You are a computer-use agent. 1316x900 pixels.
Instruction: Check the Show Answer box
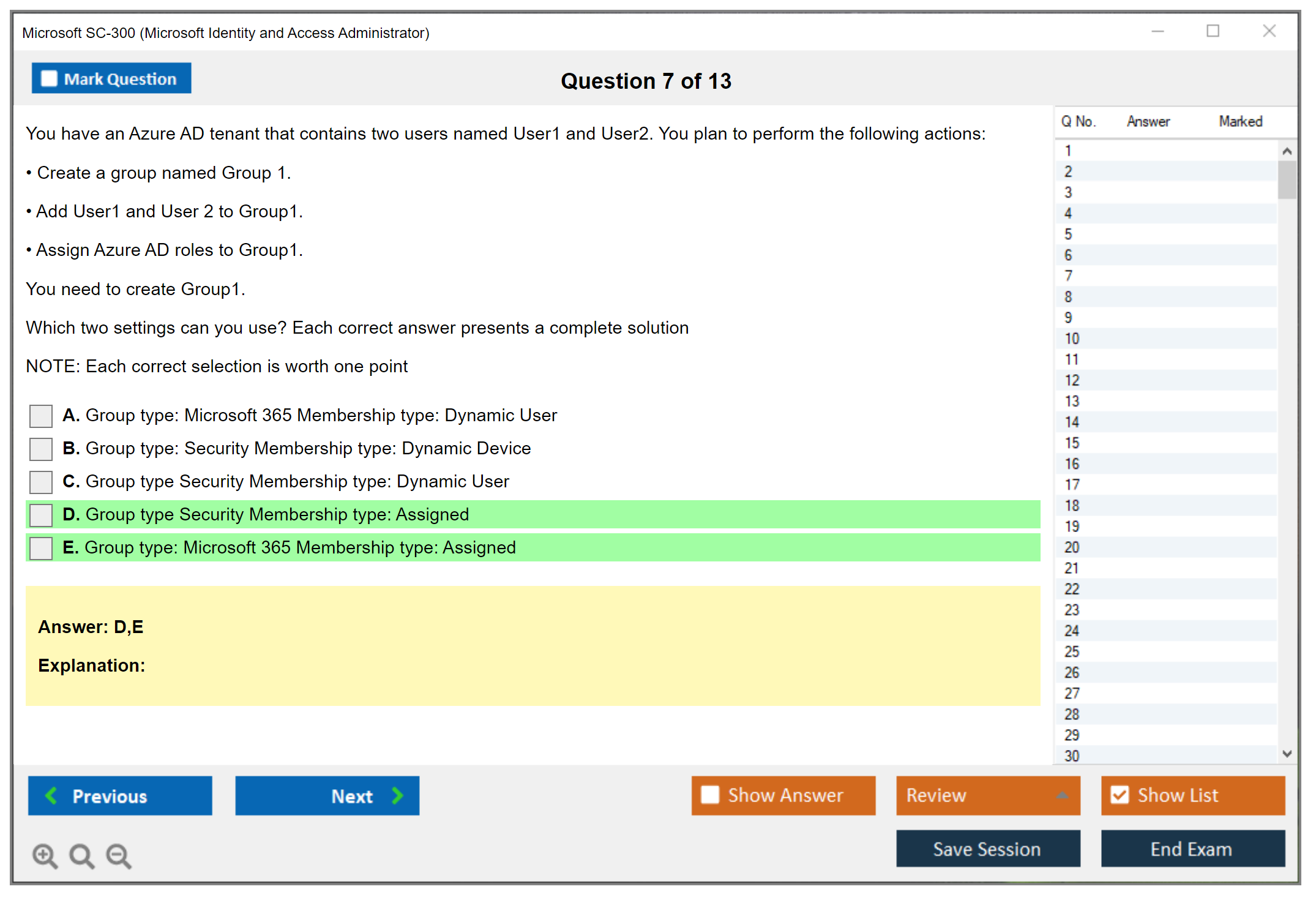pos(710,795)
